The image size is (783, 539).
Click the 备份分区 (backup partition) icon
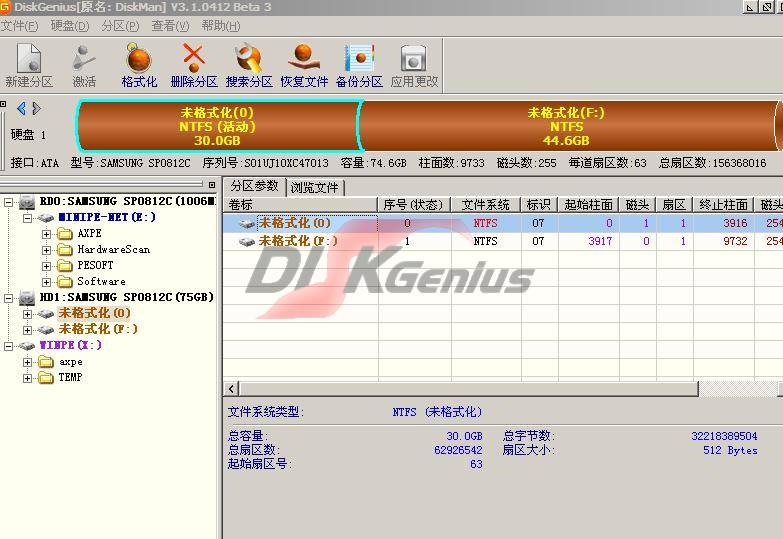[359, 65]
